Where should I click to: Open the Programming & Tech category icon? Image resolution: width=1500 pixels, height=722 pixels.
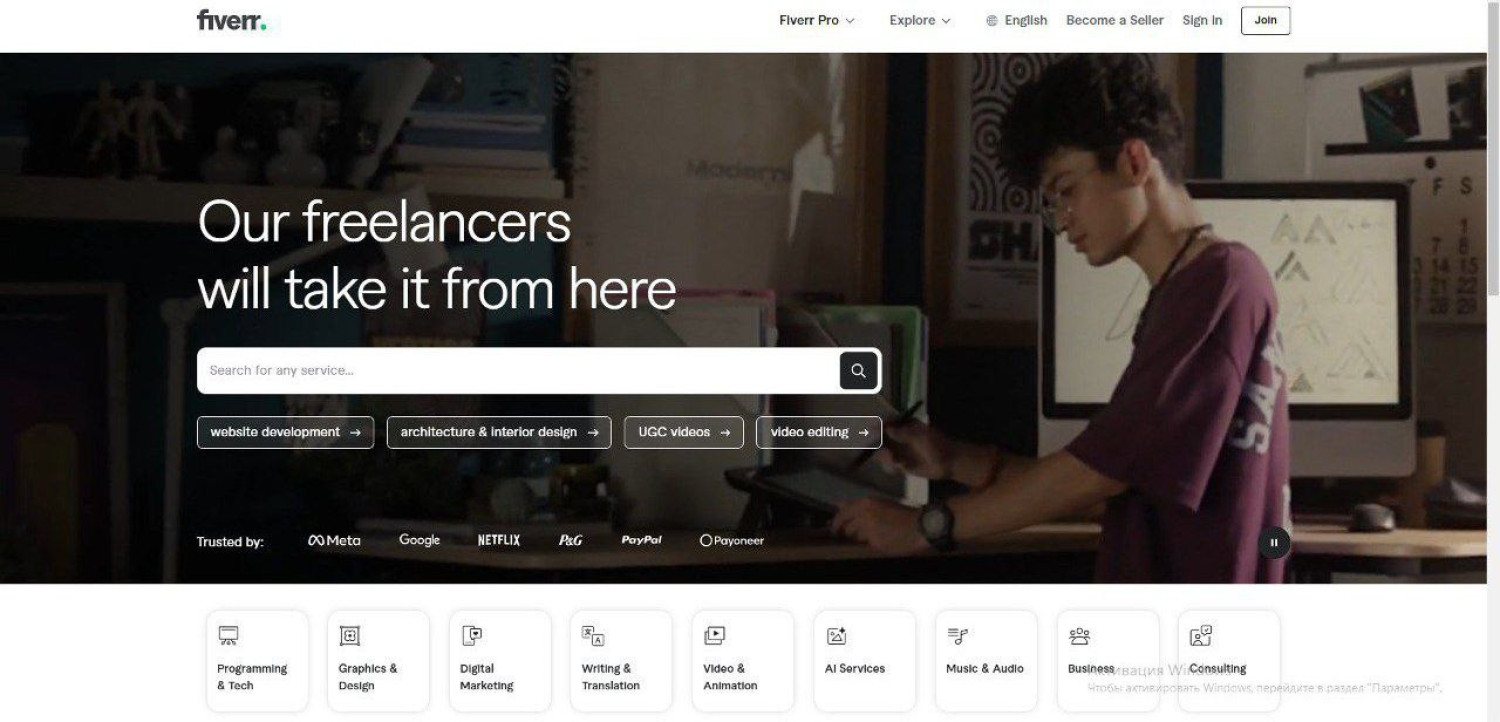pos(229,636)
